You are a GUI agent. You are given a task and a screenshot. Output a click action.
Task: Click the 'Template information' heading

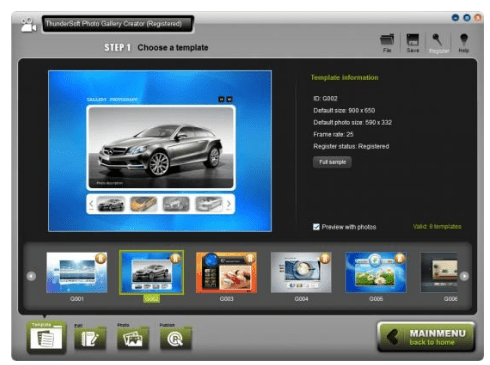coord(344,78)
